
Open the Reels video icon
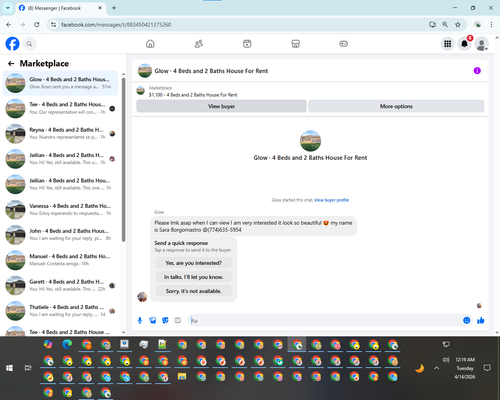tap(247, 44)
